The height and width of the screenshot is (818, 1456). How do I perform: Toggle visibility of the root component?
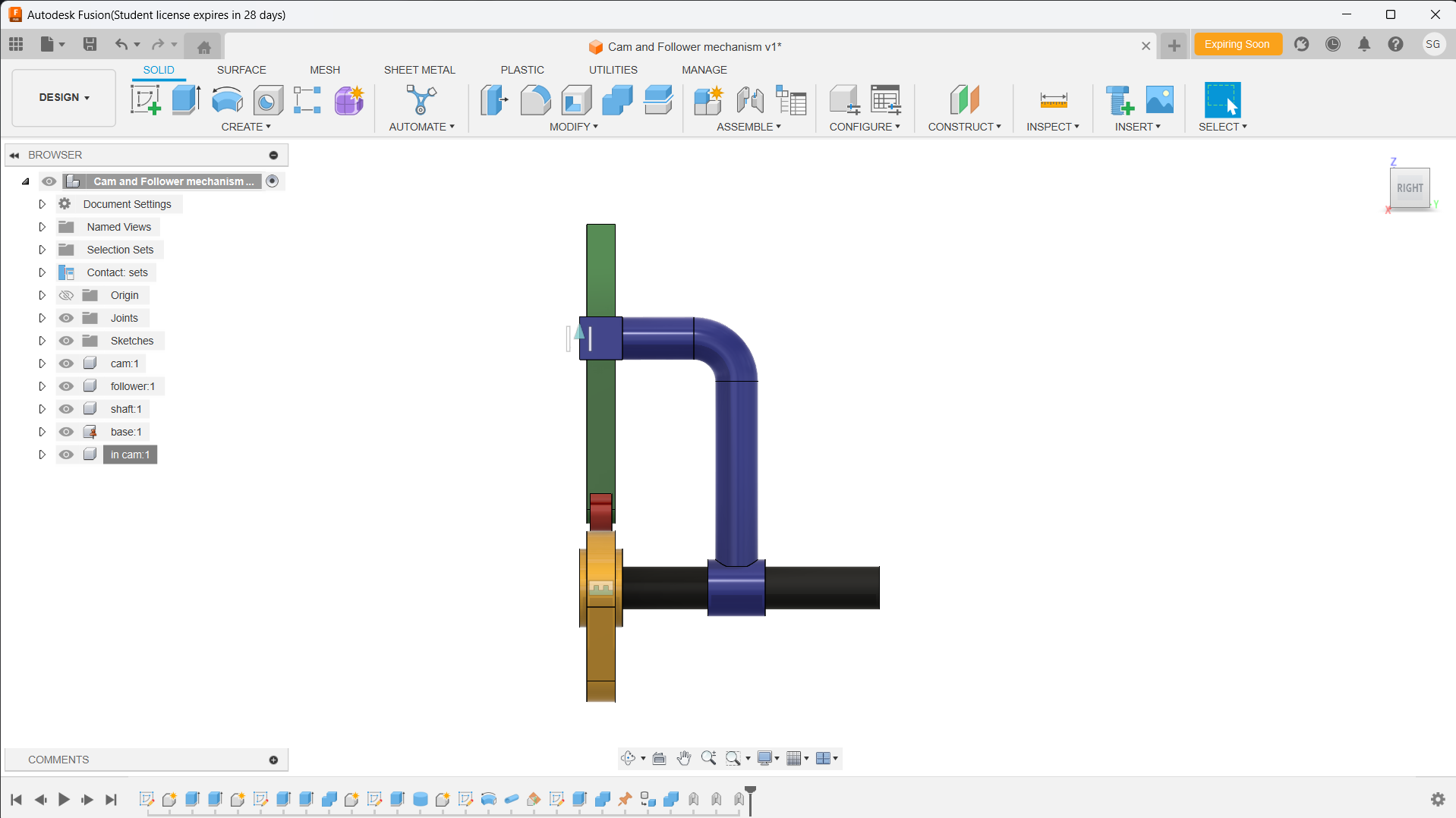pos(49,181)
